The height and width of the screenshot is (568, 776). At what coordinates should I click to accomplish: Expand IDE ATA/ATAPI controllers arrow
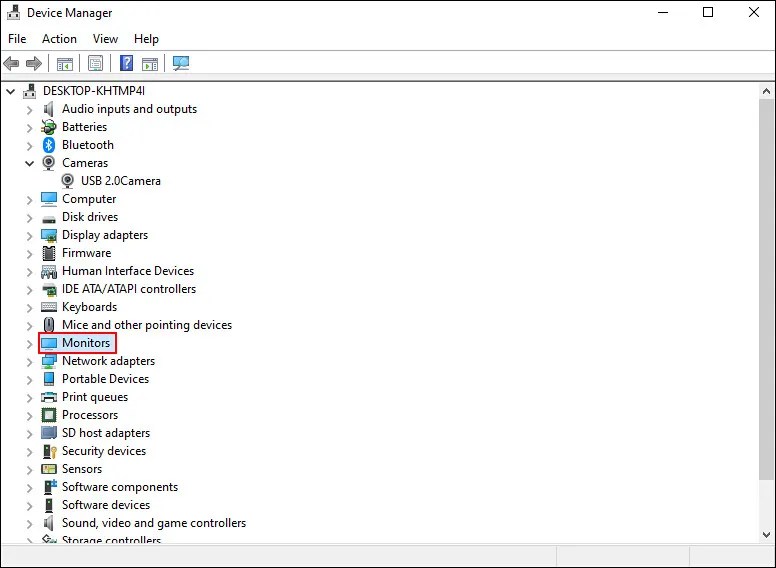coord(29,289)
